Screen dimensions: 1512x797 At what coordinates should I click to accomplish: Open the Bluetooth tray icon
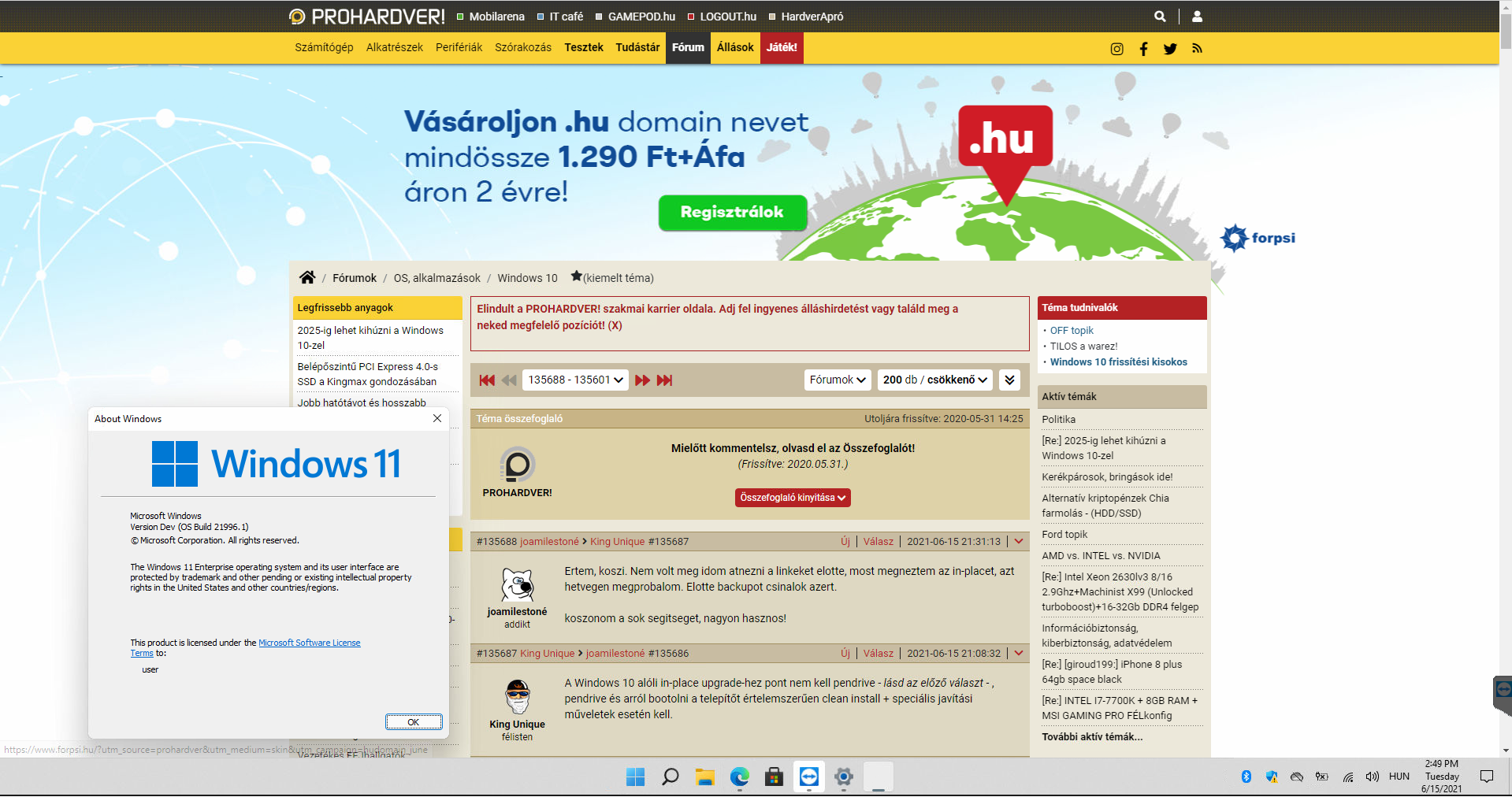point(1246,777)
